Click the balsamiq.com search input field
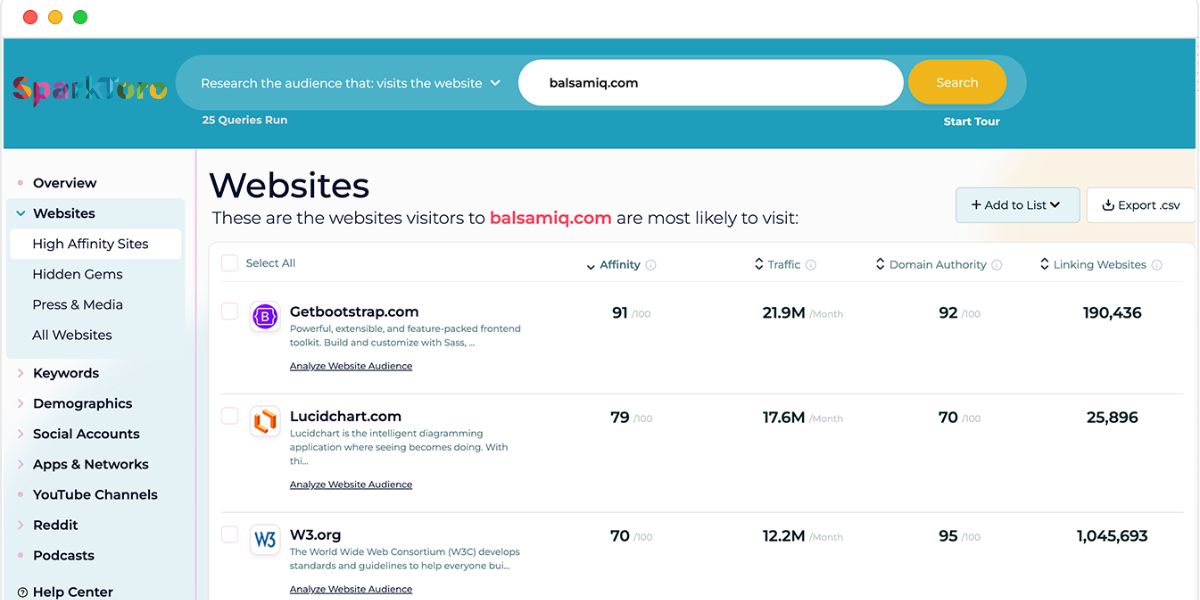1200x600 pixels. (710, 83)
